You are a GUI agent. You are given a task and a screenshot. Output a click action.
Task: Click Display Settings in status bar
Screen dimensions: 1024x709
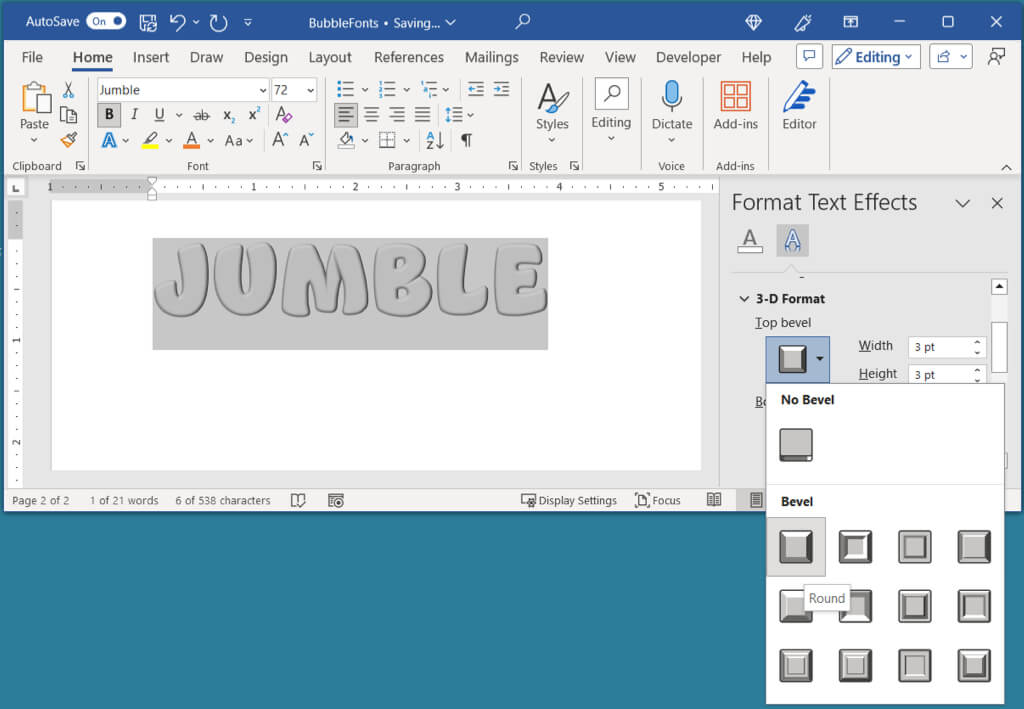click(568, 500)
